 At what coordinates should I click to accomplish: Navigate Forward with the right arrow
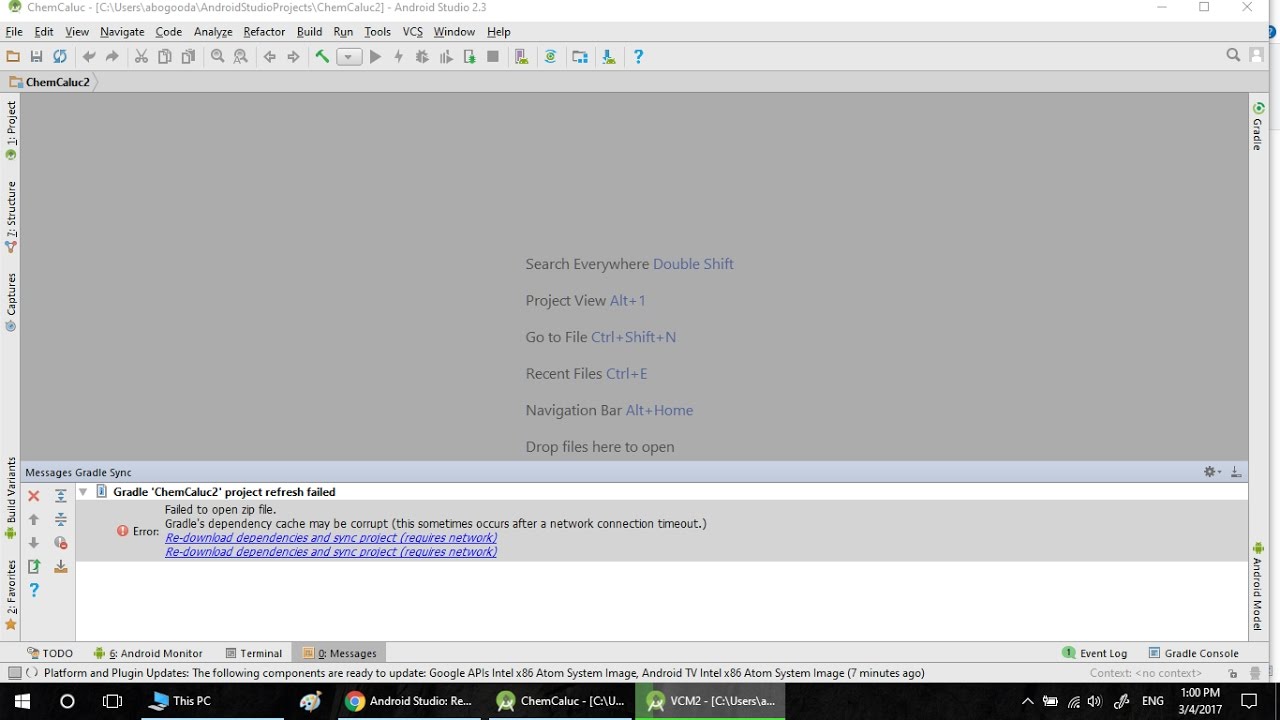[x=293, y=57]
